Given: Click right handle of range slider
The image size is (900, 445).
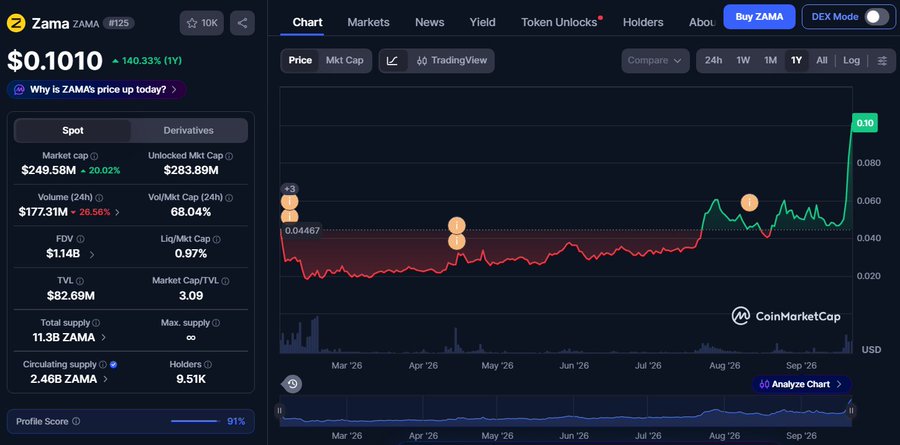Looking at the screenshot, I should (x=852, y=410).
